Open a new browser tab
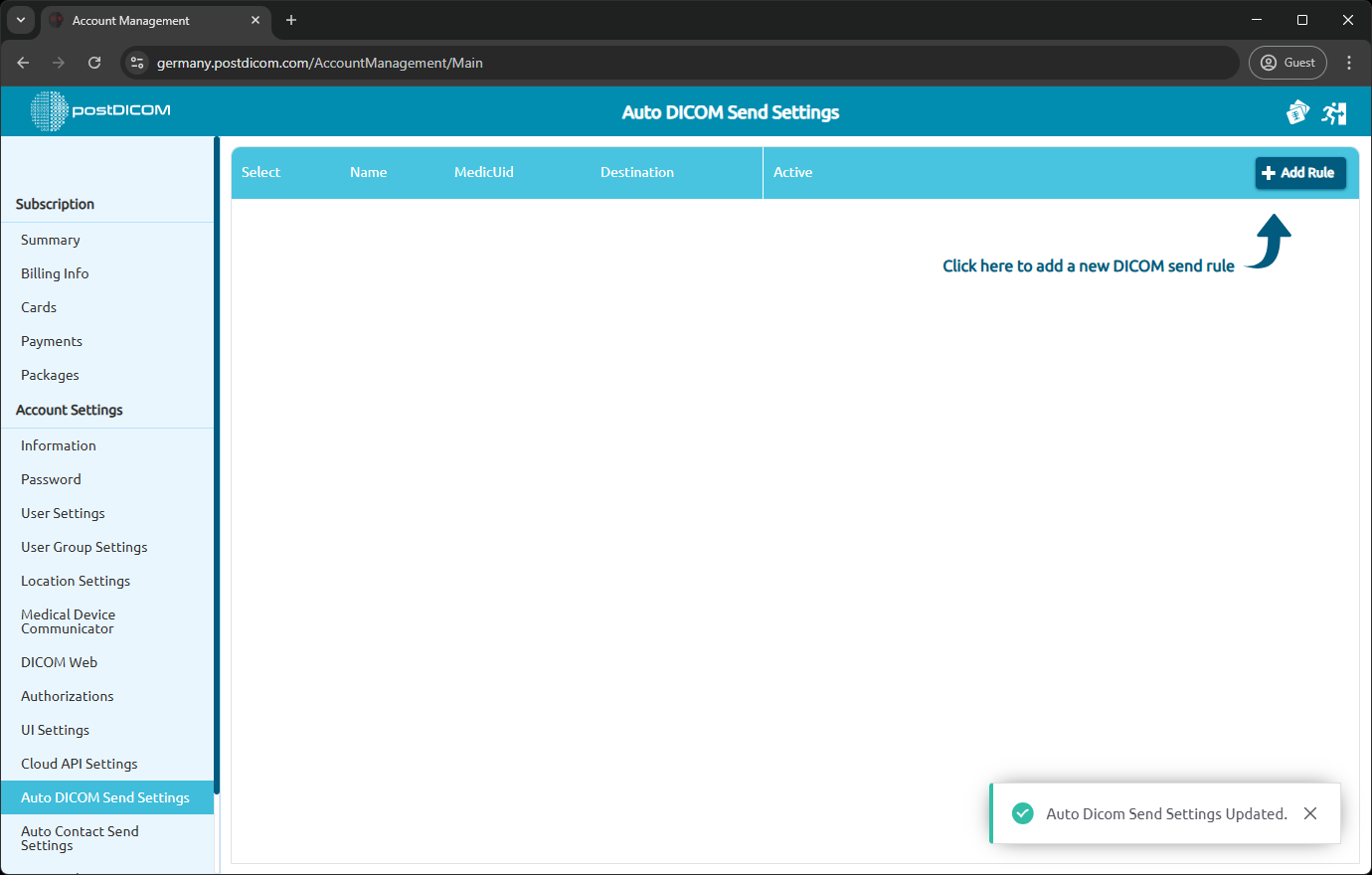The width and height of the screenshot is (1372, 875). (x=290, y=20)
